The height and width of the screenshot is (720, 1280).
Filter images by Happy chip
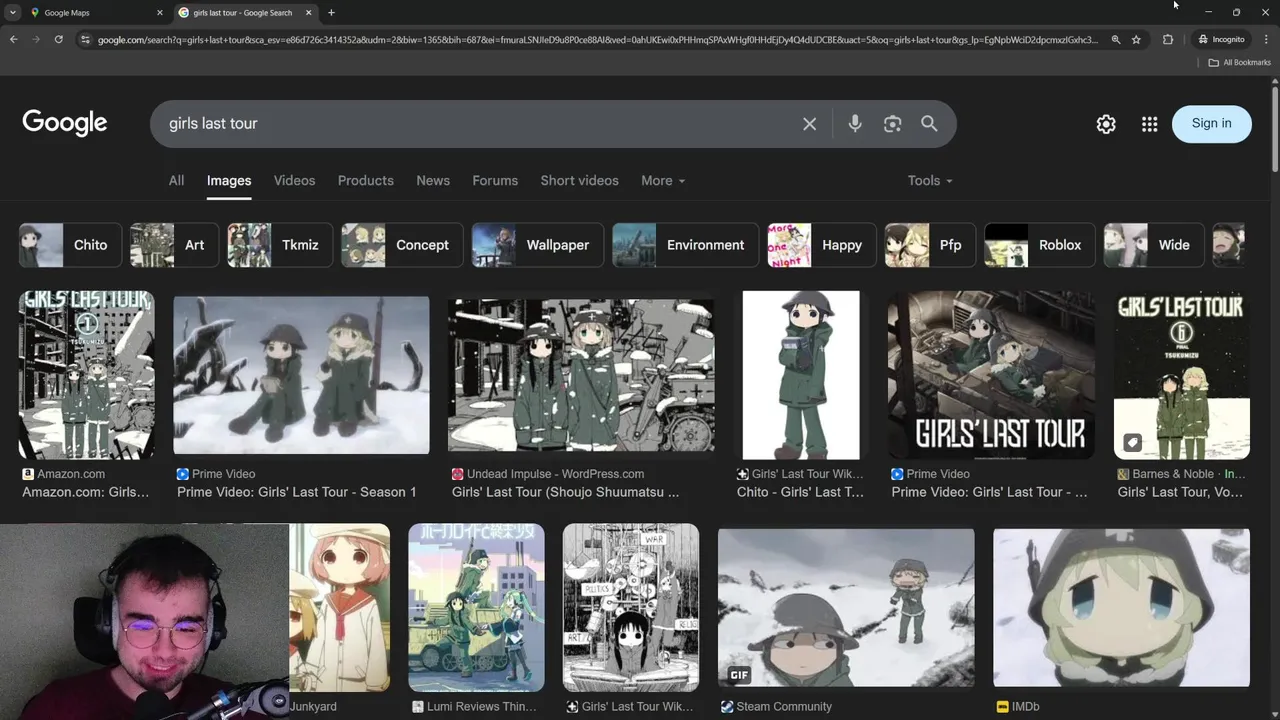coord(821,245)
